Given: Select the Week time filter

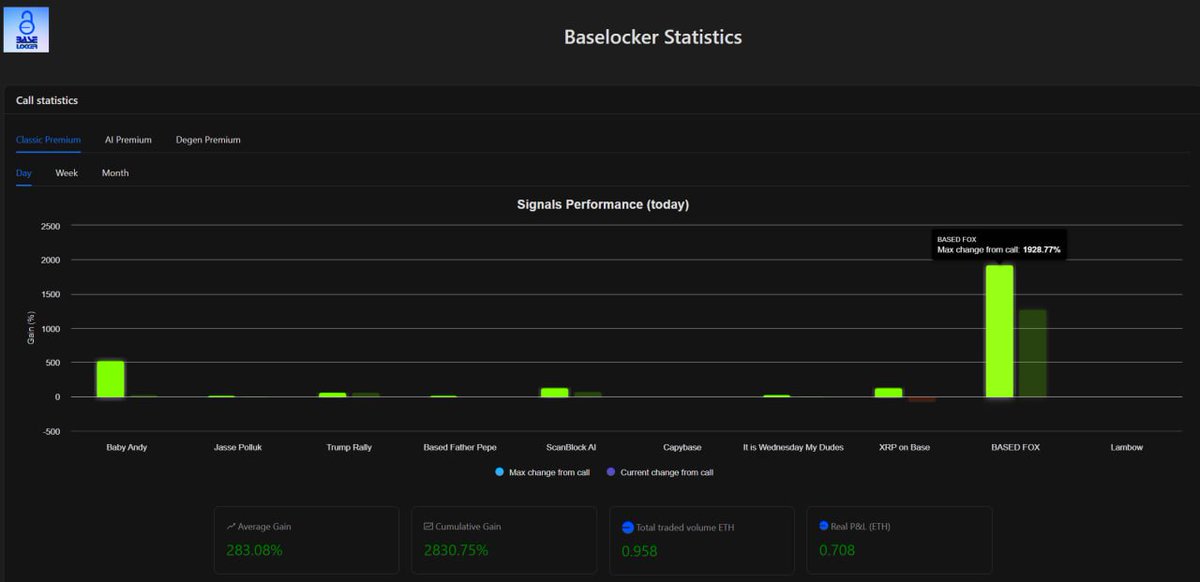Looking at the screenshot, I should point(66,173).
